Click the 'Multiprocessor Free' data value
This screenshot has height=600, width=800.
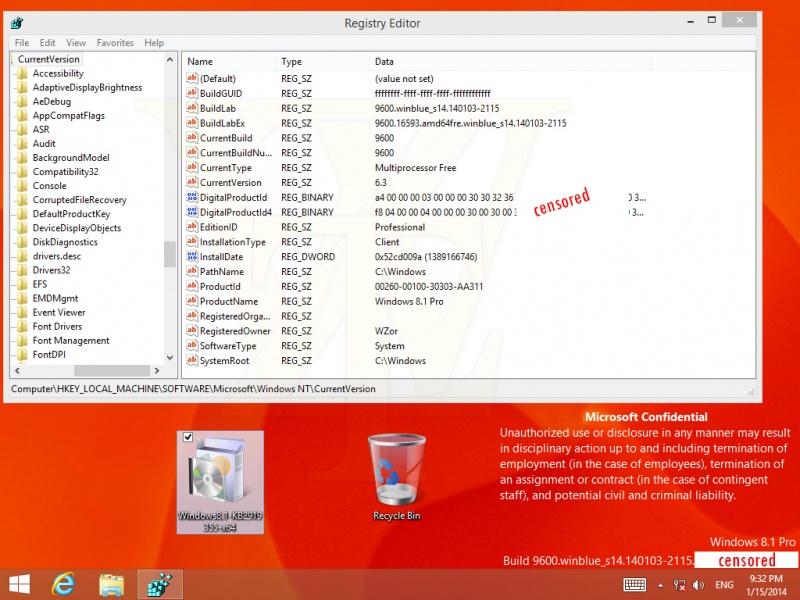point(415,168)
